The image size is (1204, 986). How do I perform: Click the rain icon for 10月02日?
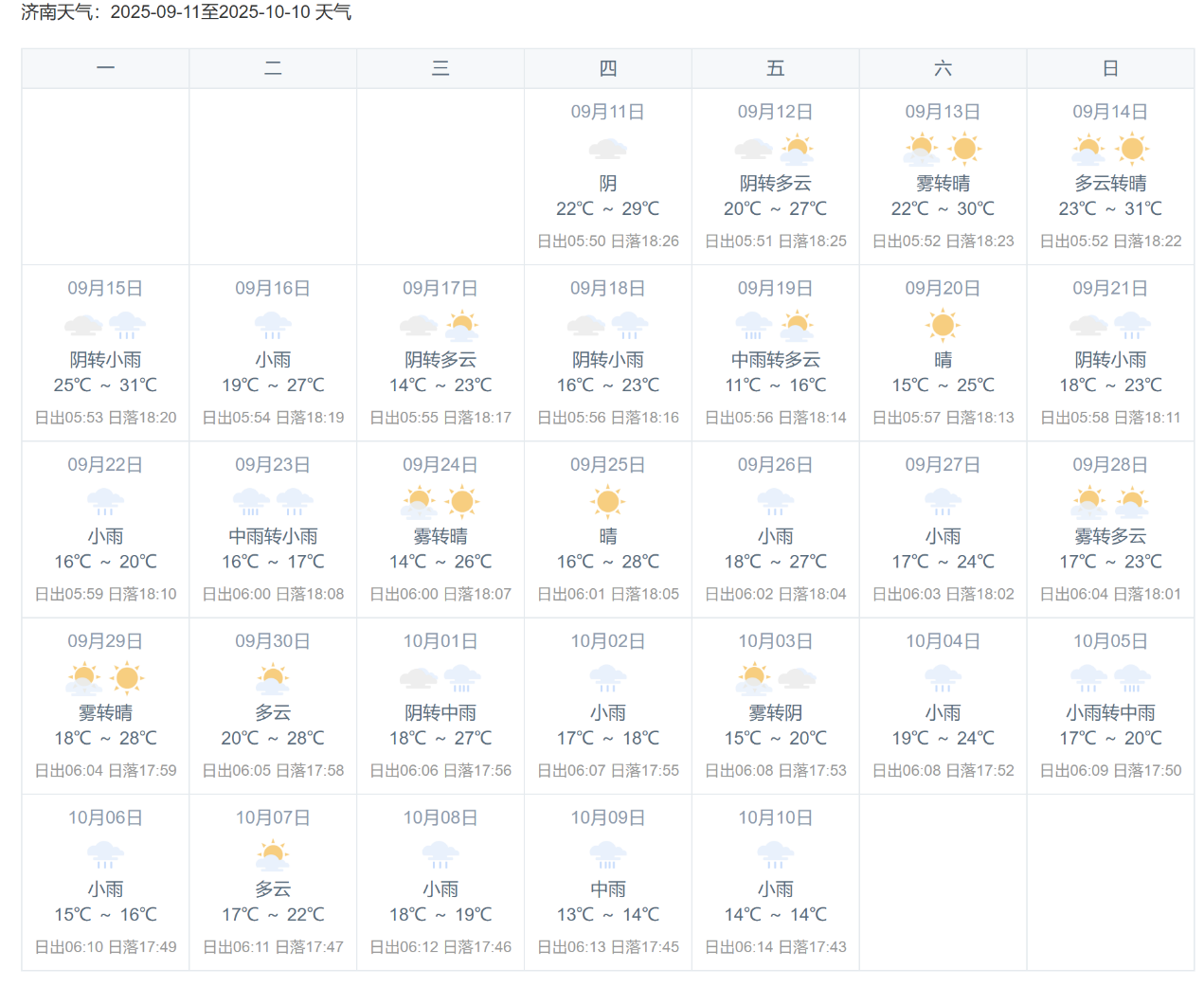607,678
